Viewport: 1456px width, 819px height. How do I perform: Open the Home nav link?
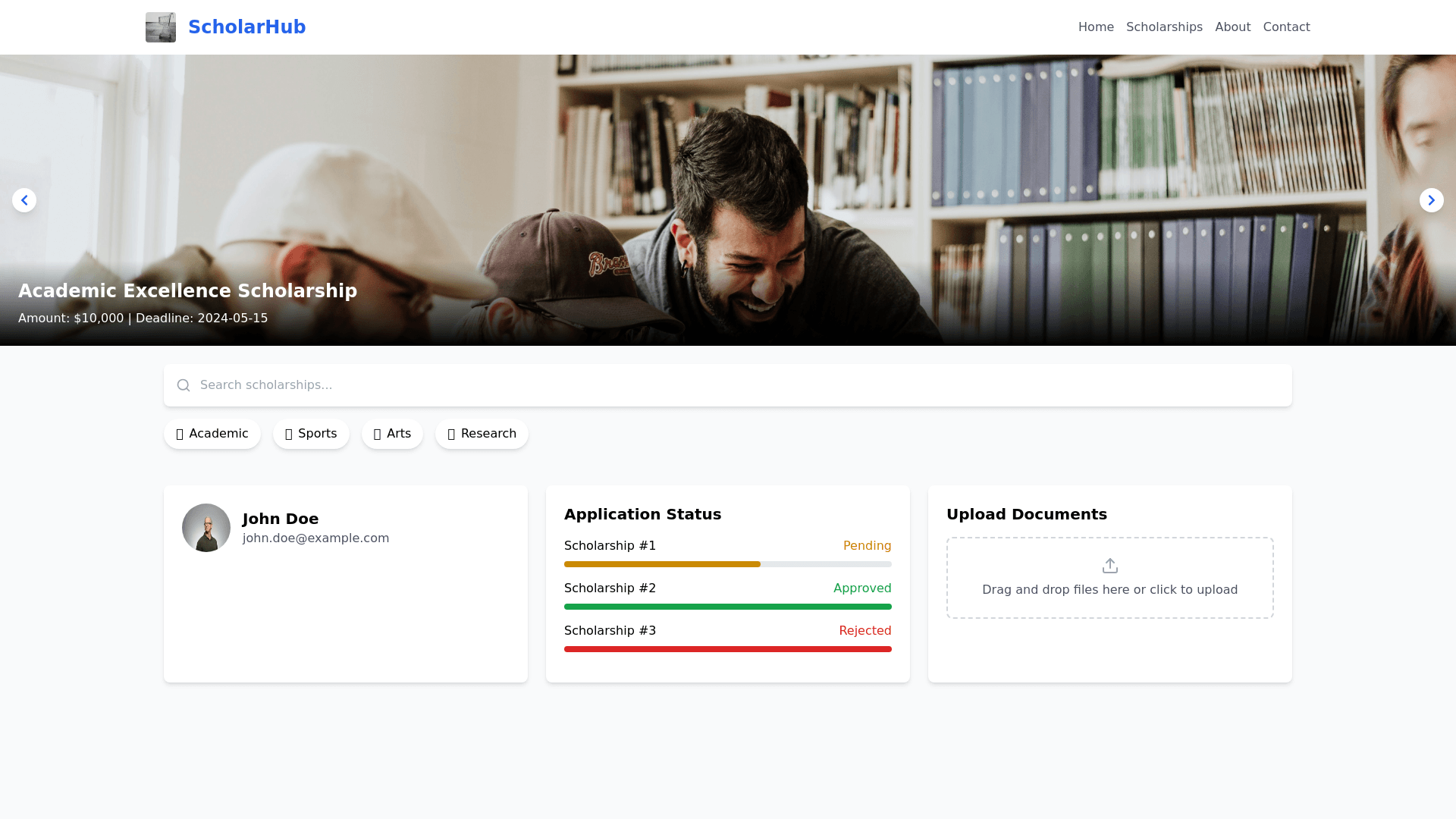coord(1096,27)
